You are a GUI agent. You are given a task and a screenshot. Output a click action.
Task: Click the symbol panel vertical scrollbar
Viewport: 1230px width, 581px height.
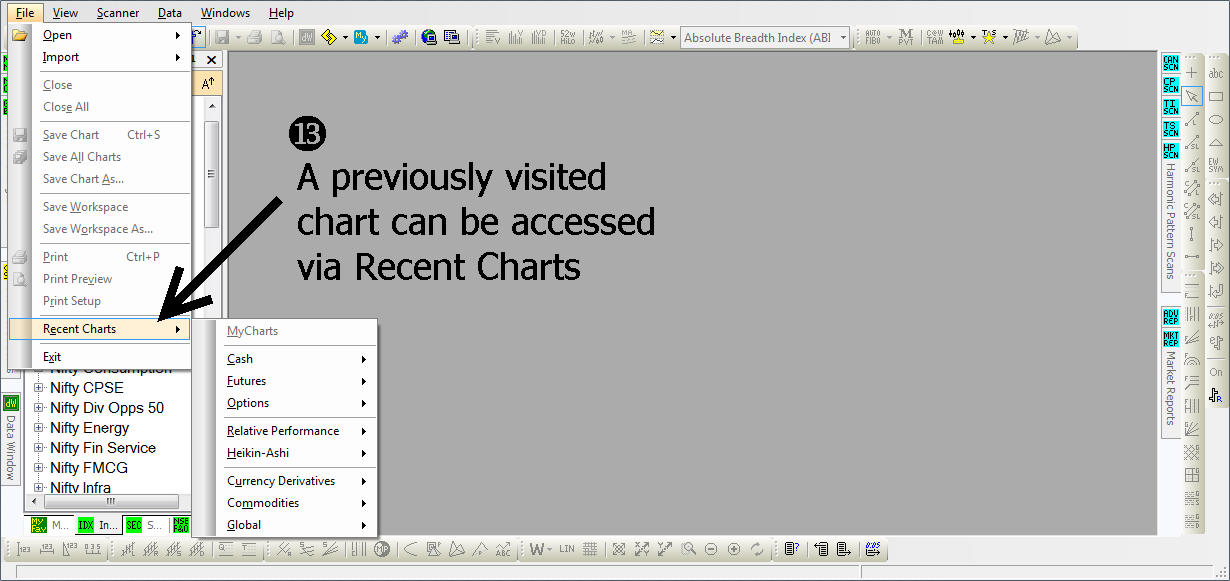211,173
